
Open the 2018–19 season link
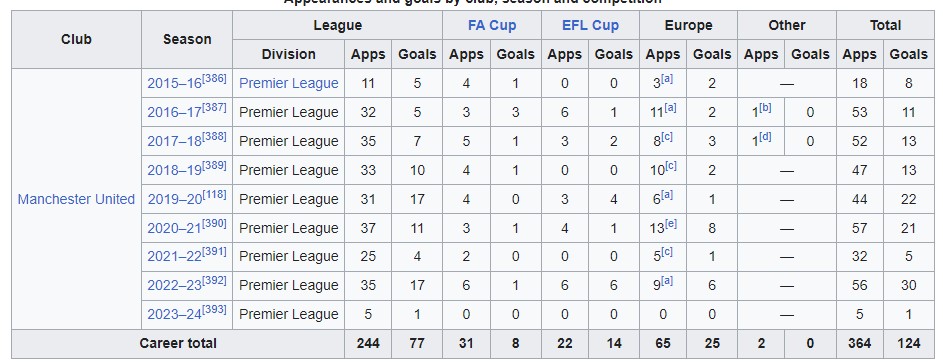(174, 170)
